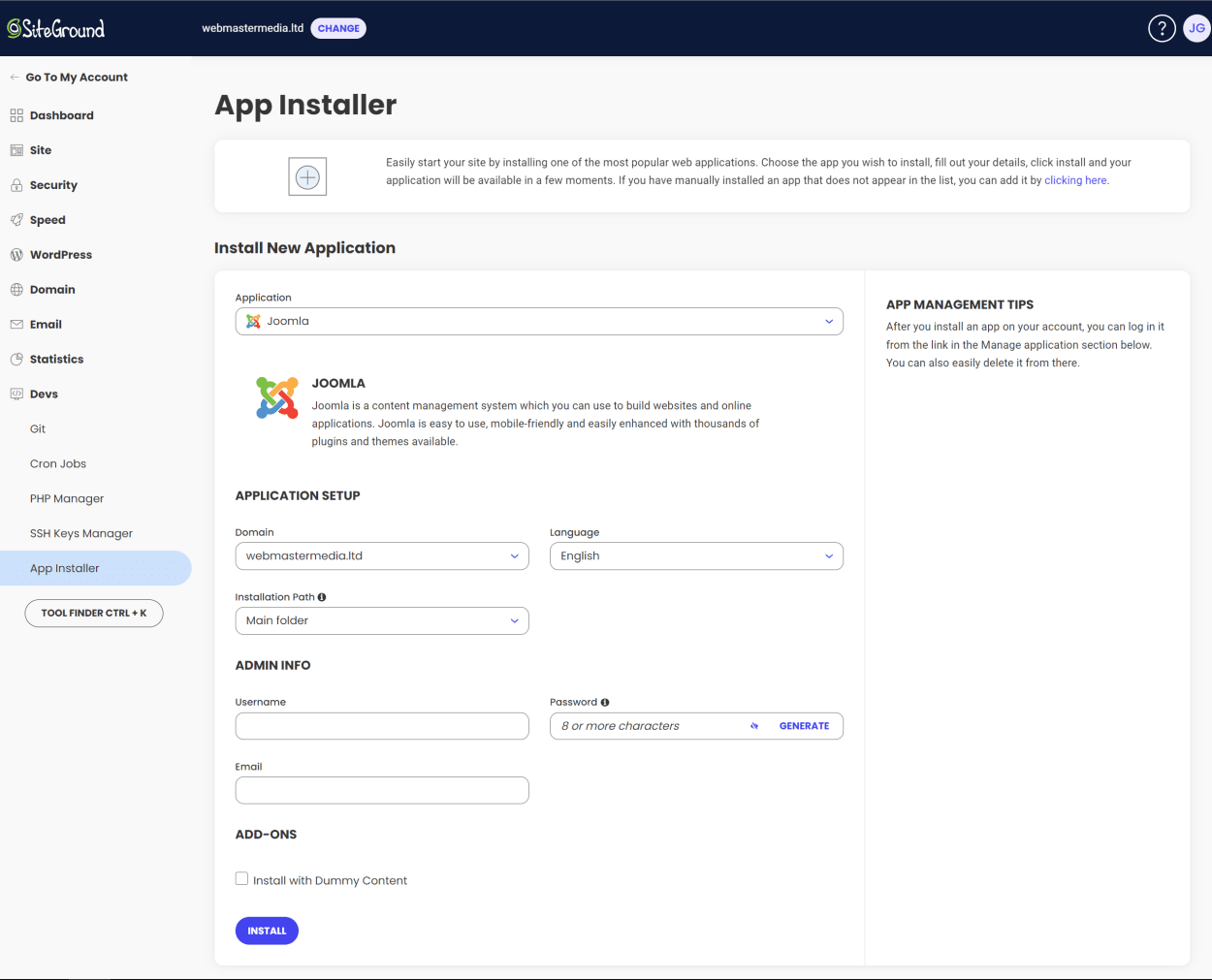Click the Password info icon
Viewport: 1212px width, 980px height.
pyautogui.click(x=605, y=702)
